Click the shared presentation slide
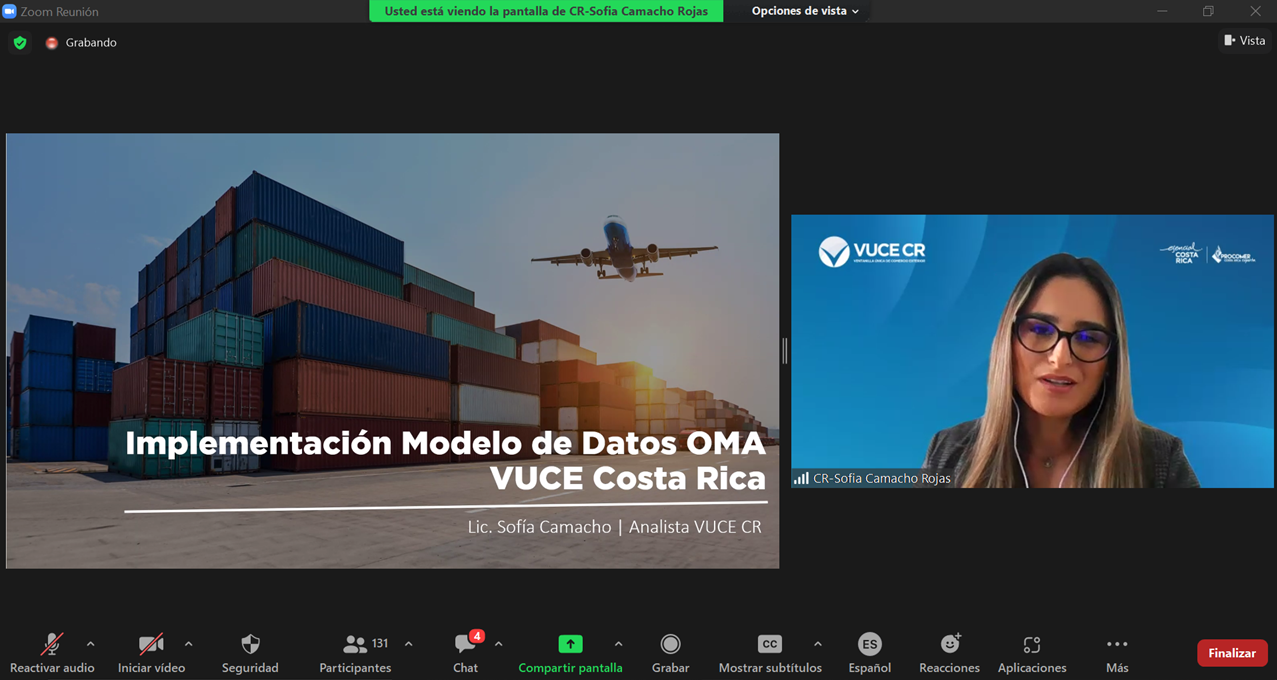Image resolution: width=1277 pixels, height=680 pixels. (x=392, y=351)
